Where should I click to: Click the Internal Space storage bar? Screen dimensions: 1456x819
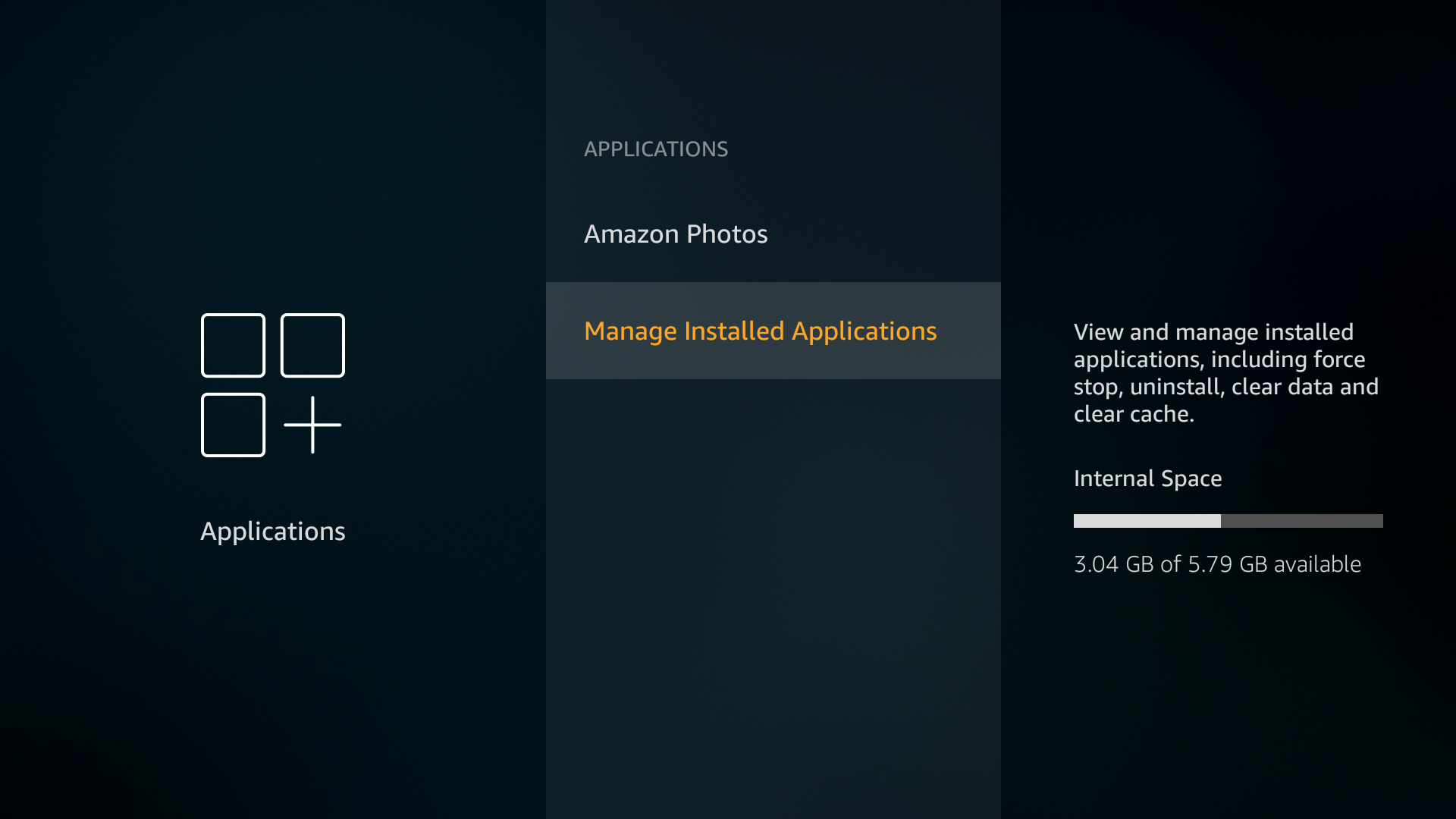pos(1228,521)
